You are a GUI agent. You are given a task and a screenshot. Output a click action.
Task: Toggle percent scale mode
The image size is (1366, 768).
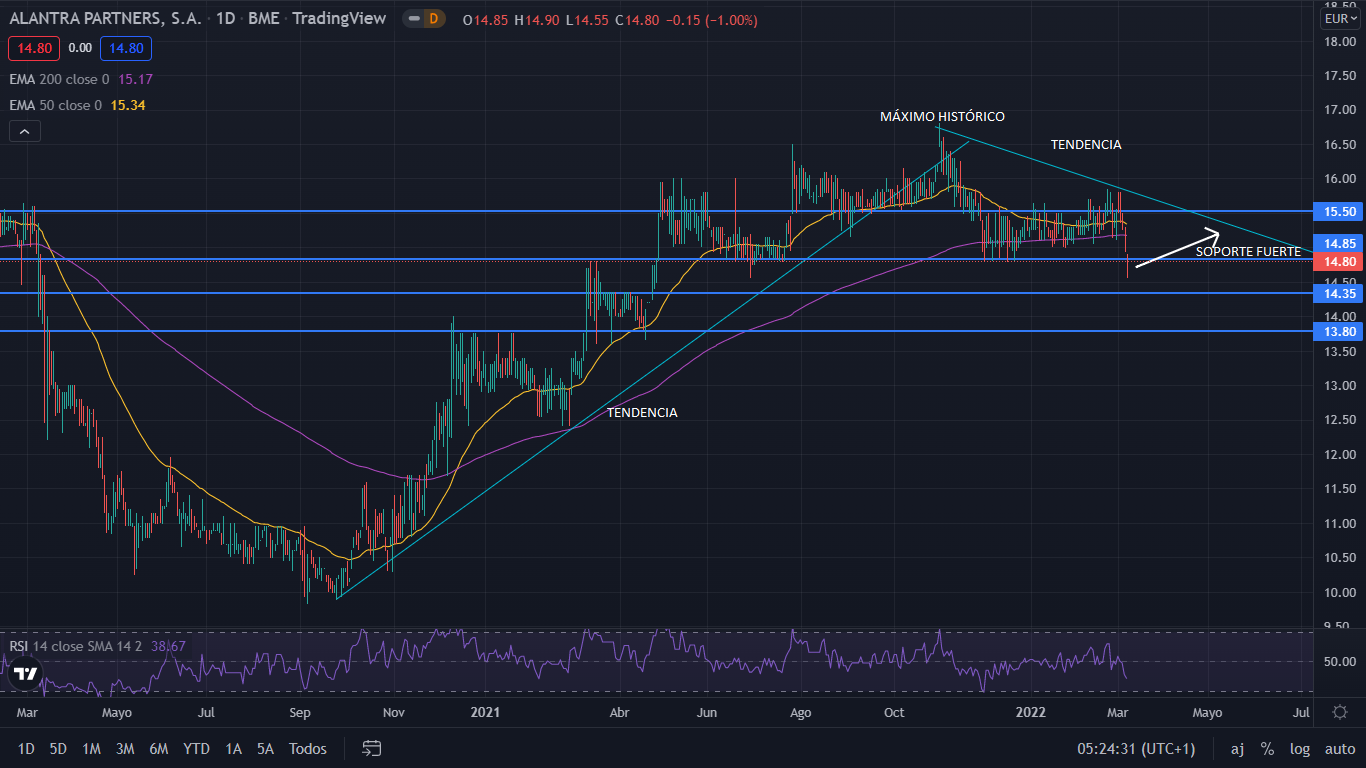pos(1267,748)
